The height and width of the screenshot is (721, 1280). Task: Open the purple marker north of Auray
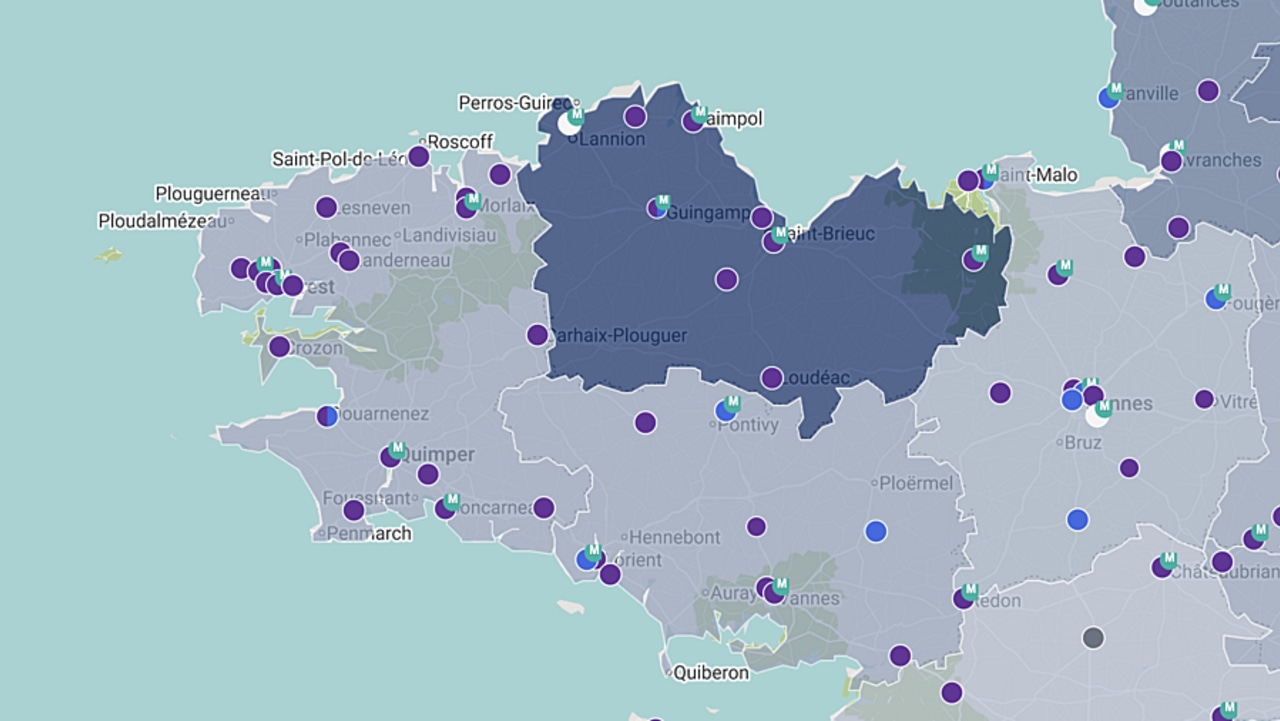756,526
